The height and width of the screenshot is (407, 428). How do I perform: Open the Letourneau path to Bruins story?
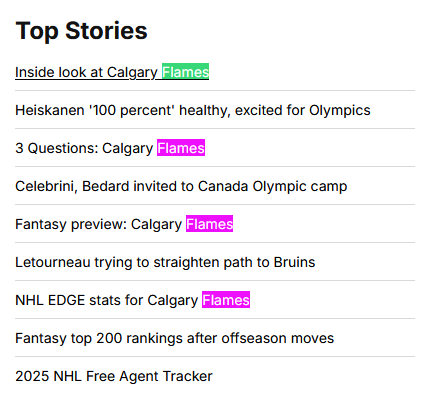coord(165,262)
